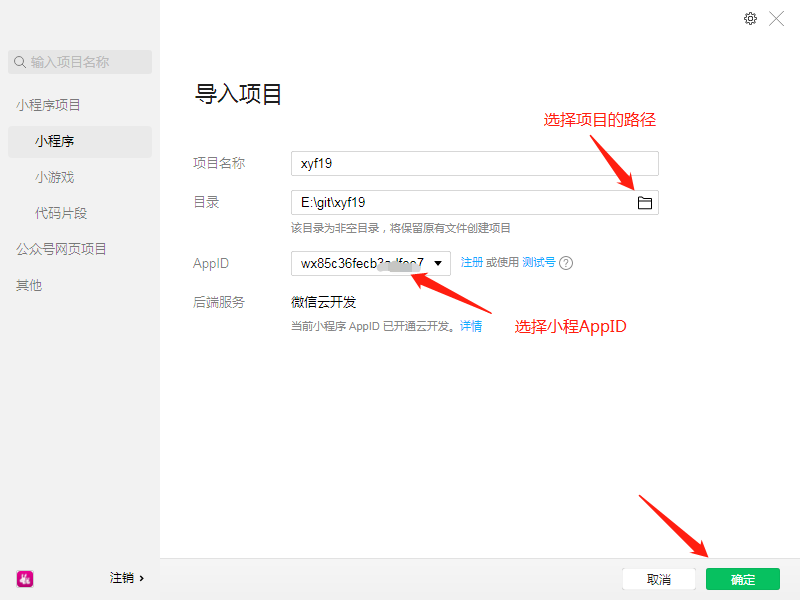Select 小程序 in the sidebar
The height and width of the screenshot is (600, 800).
[x=80, y=141]
